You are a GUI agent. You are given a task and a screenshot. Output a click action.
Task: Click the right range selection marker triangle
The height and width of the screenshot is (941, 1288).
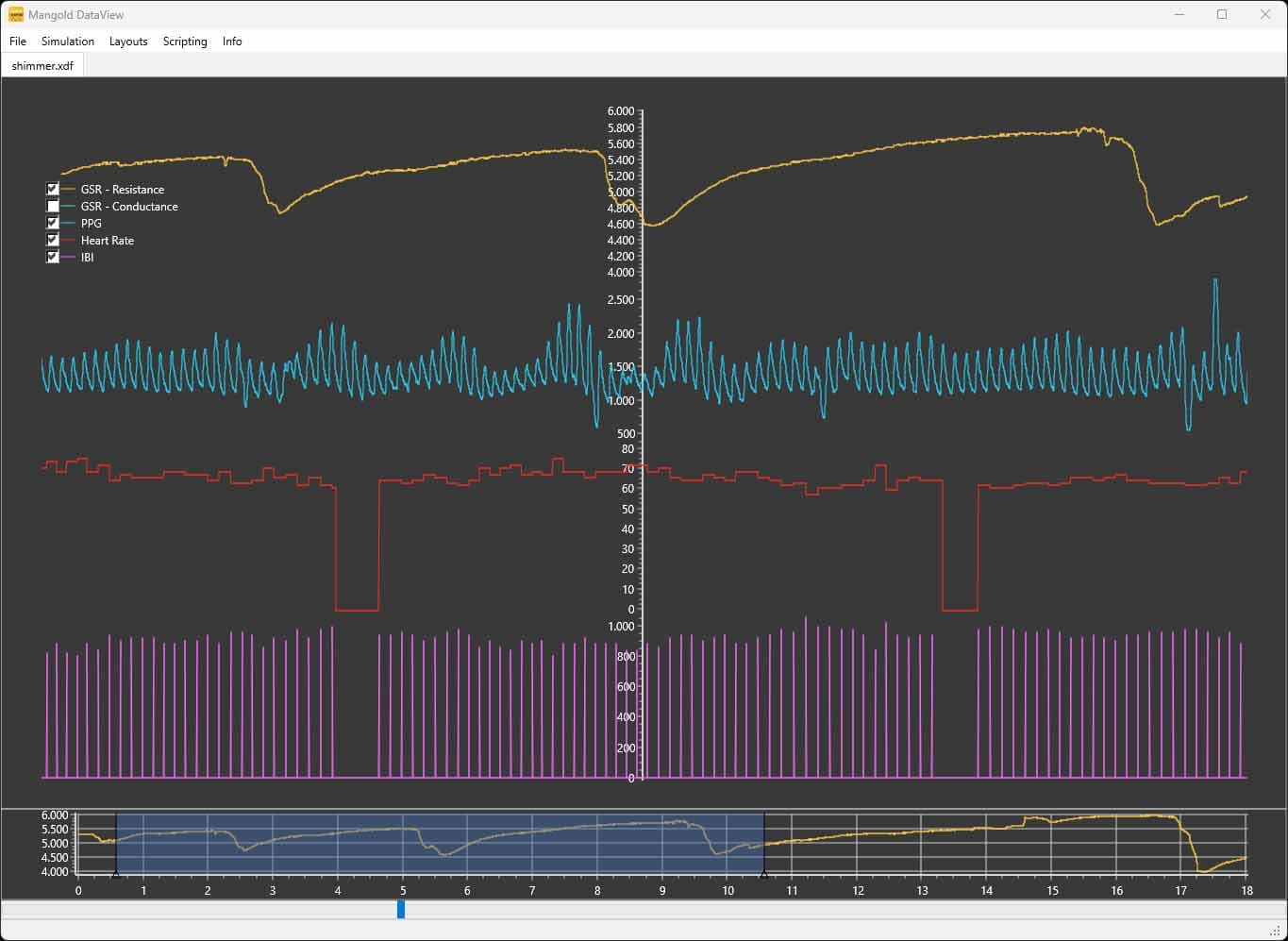(x=763, y=875)
